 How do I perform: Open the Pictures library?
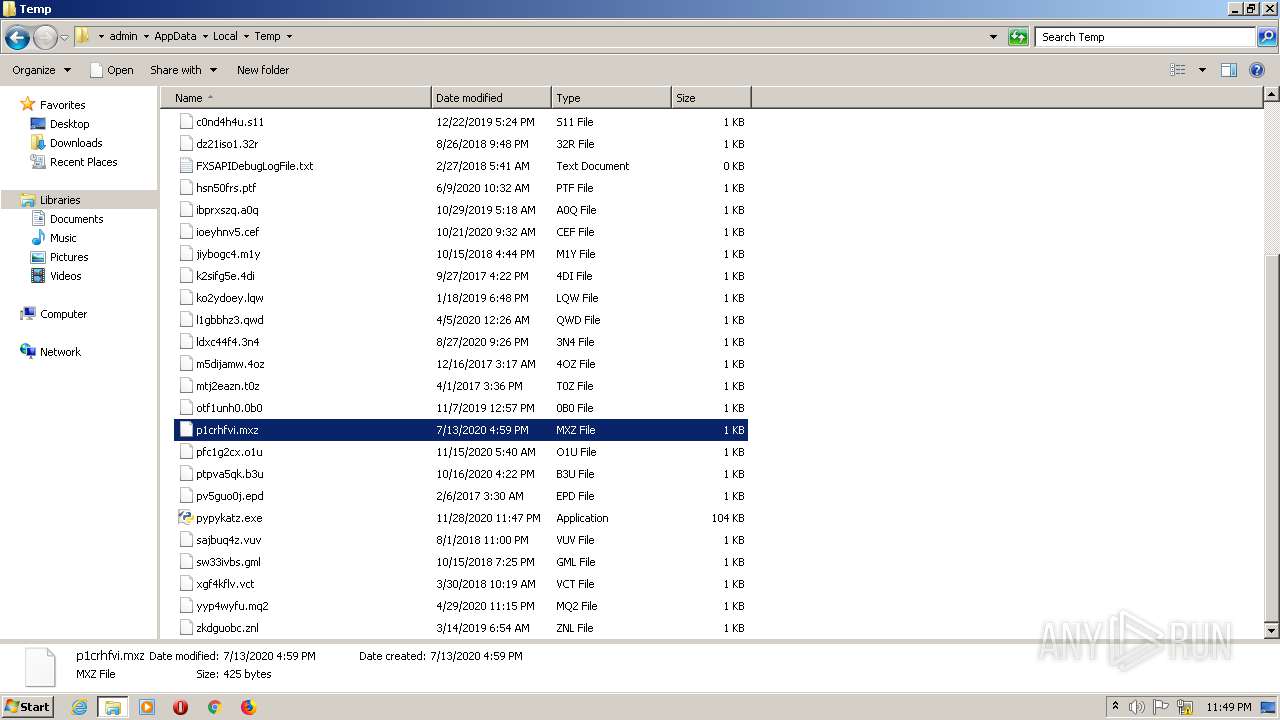coord(69,257)
